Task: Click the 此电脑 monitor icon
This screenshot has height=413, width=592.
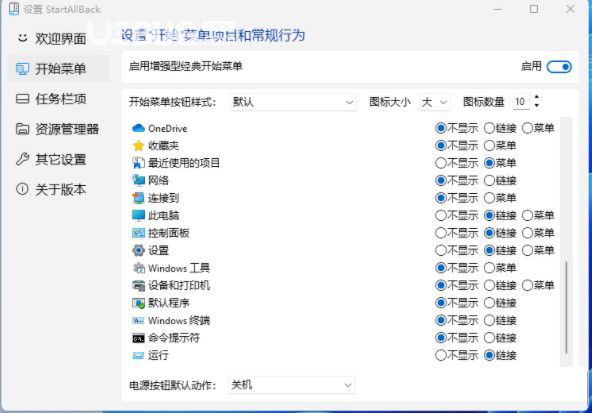Action: click(x=138, y=215)
